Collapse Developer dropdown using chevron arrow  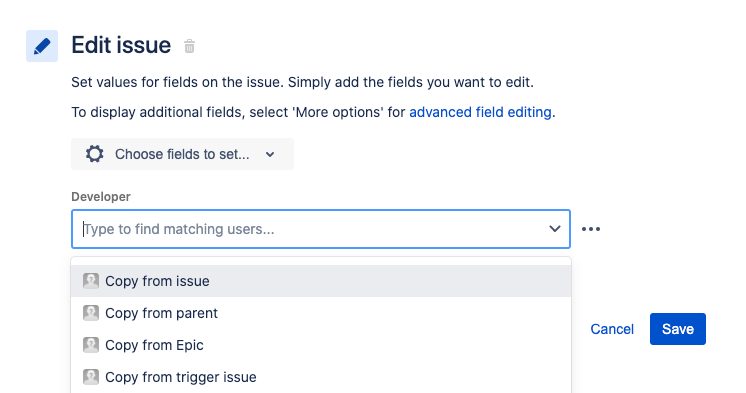(x=554, y=229)
